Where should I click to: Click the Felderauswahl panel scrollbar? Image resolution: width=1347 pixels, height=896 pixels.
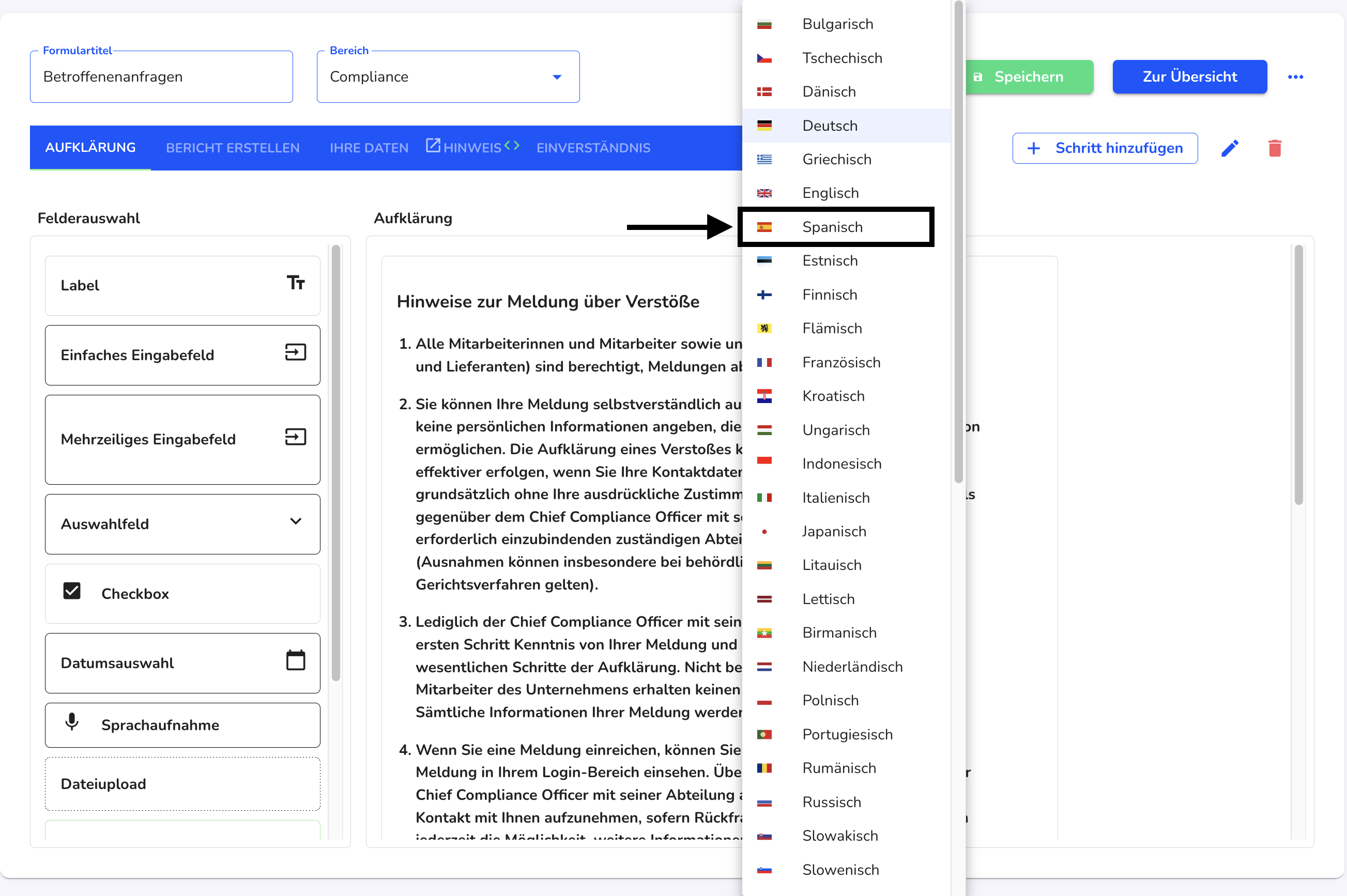[335, 462]
